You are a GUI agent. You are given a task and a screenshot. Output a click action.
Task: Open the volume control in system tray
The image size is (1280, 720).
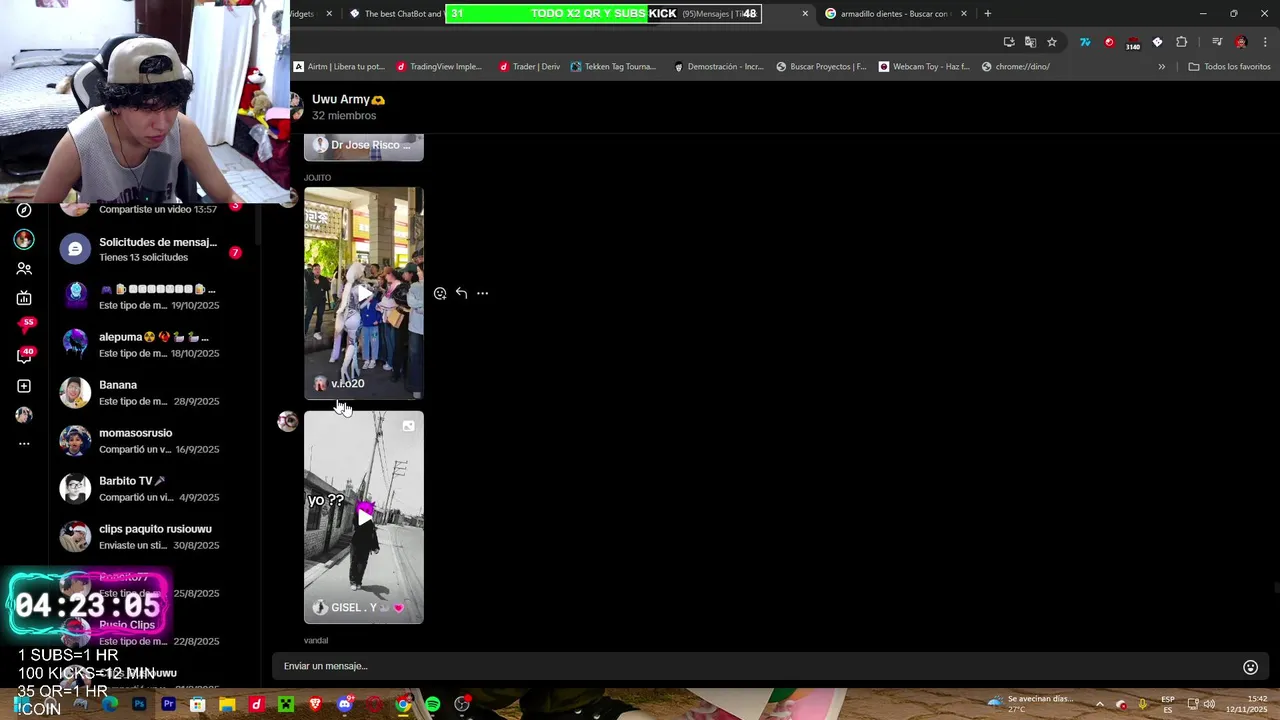(x=1208, y=704)
